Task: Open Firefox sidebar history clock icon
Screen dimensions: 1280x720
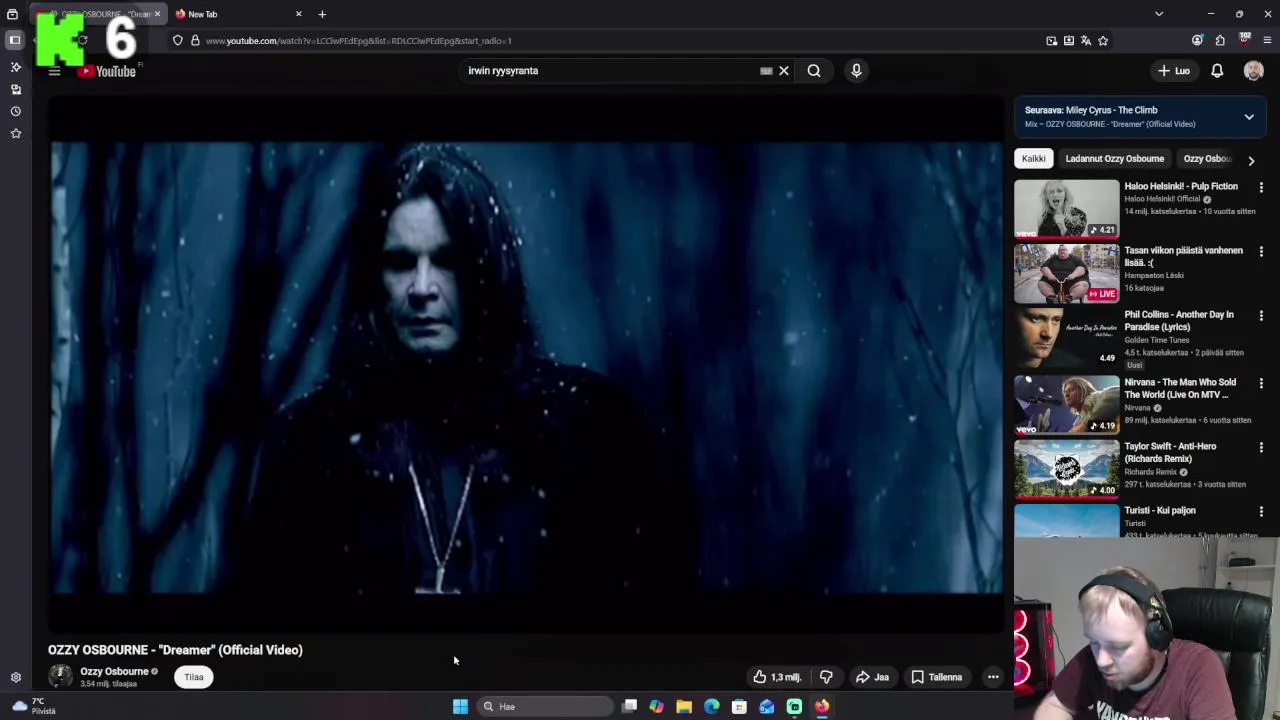Action: (x=15, y=111)
